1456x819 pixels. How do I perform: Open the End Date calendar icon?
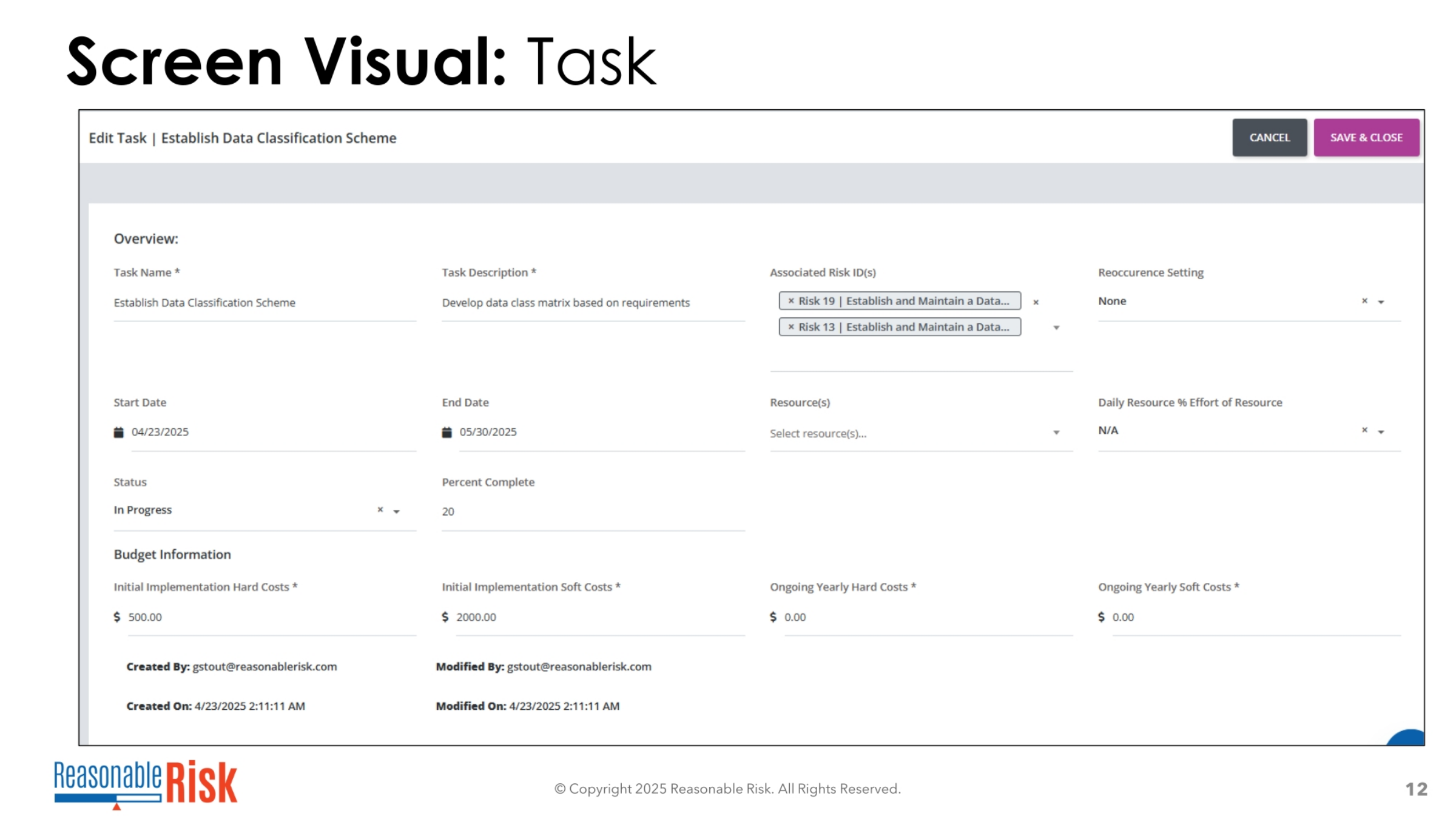pos(447,432)
